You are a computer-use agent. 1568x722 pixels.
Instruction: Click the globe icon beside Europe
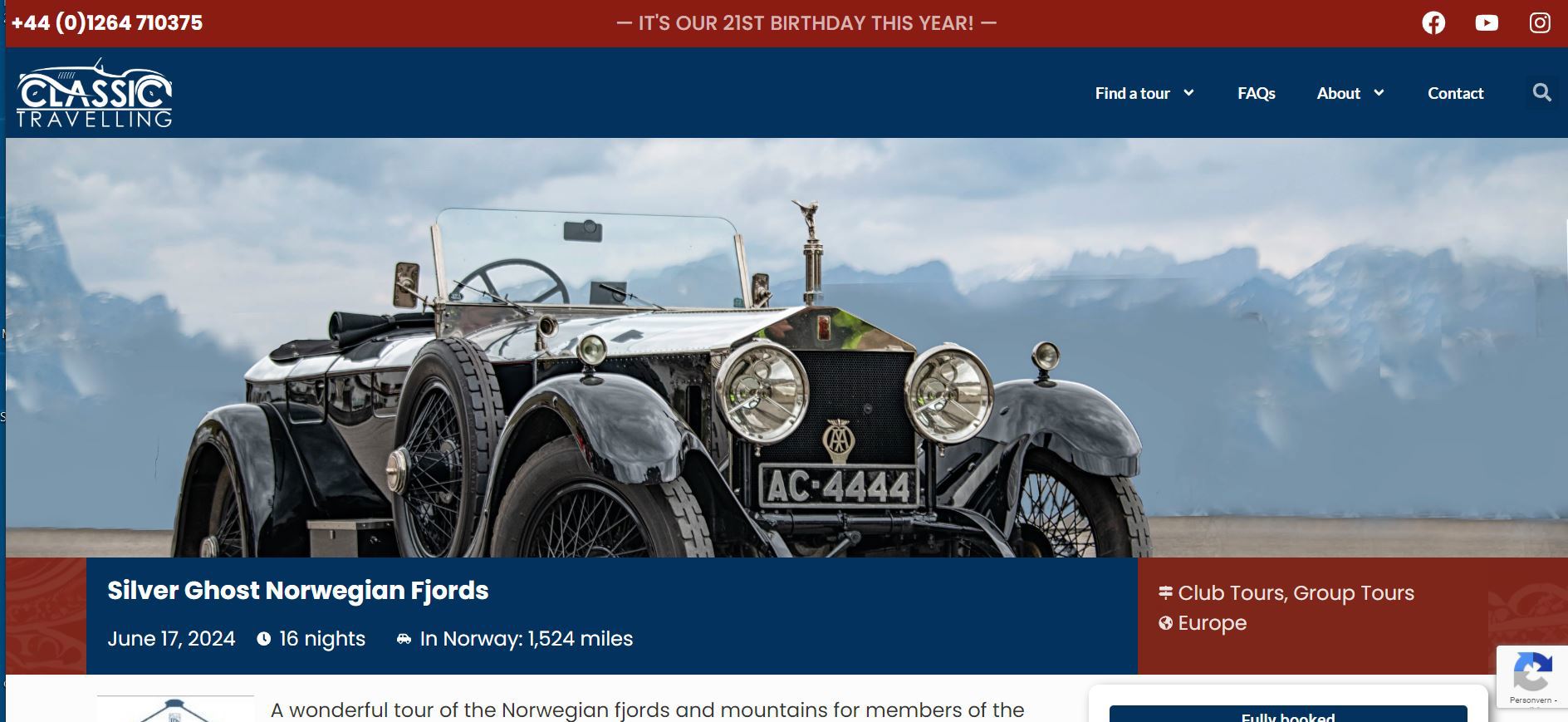[x=1166, y=622]
